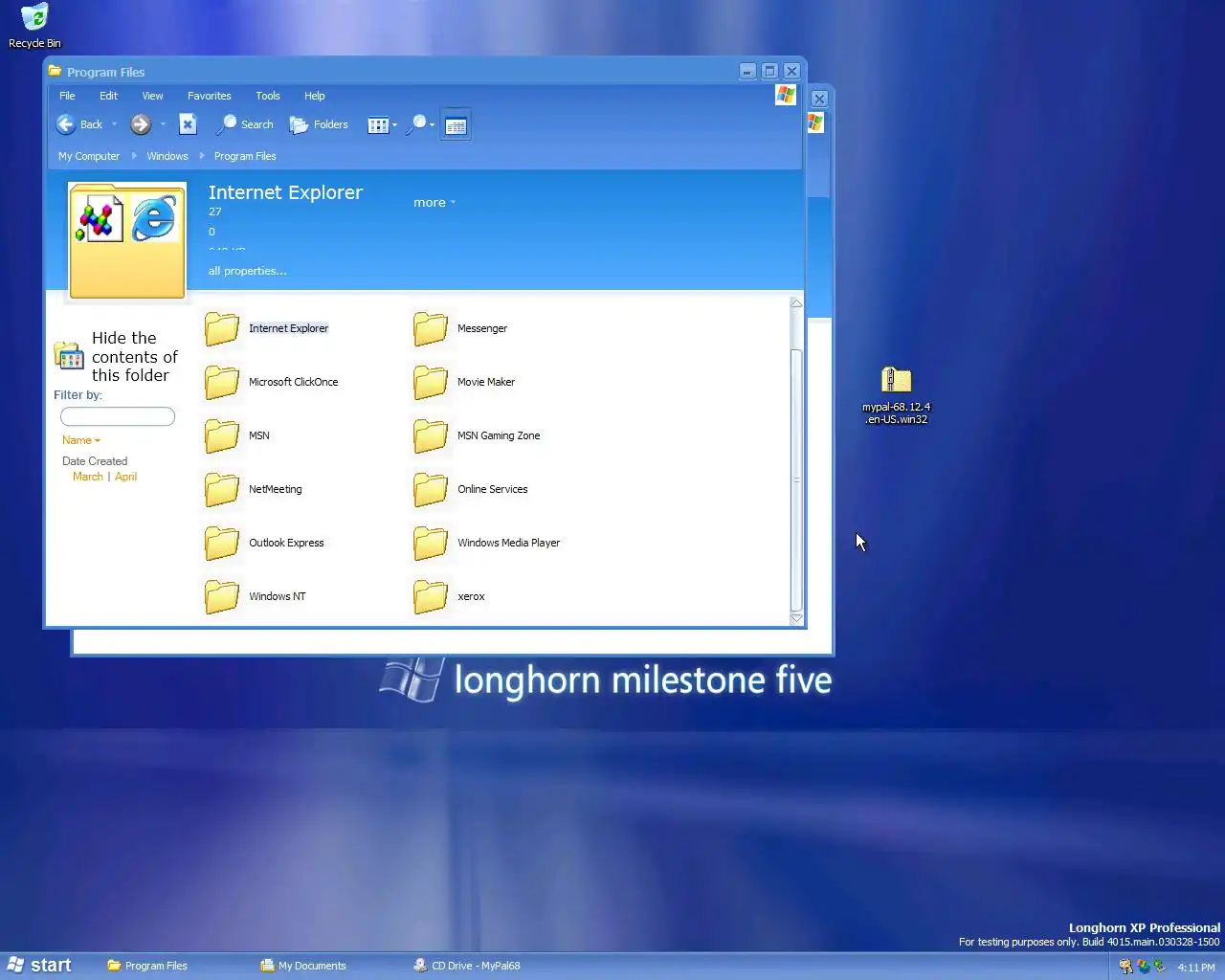Close the background window behind Program Files
The width and height of the screenshot is (1225, 980).
[x=819, y=99]
